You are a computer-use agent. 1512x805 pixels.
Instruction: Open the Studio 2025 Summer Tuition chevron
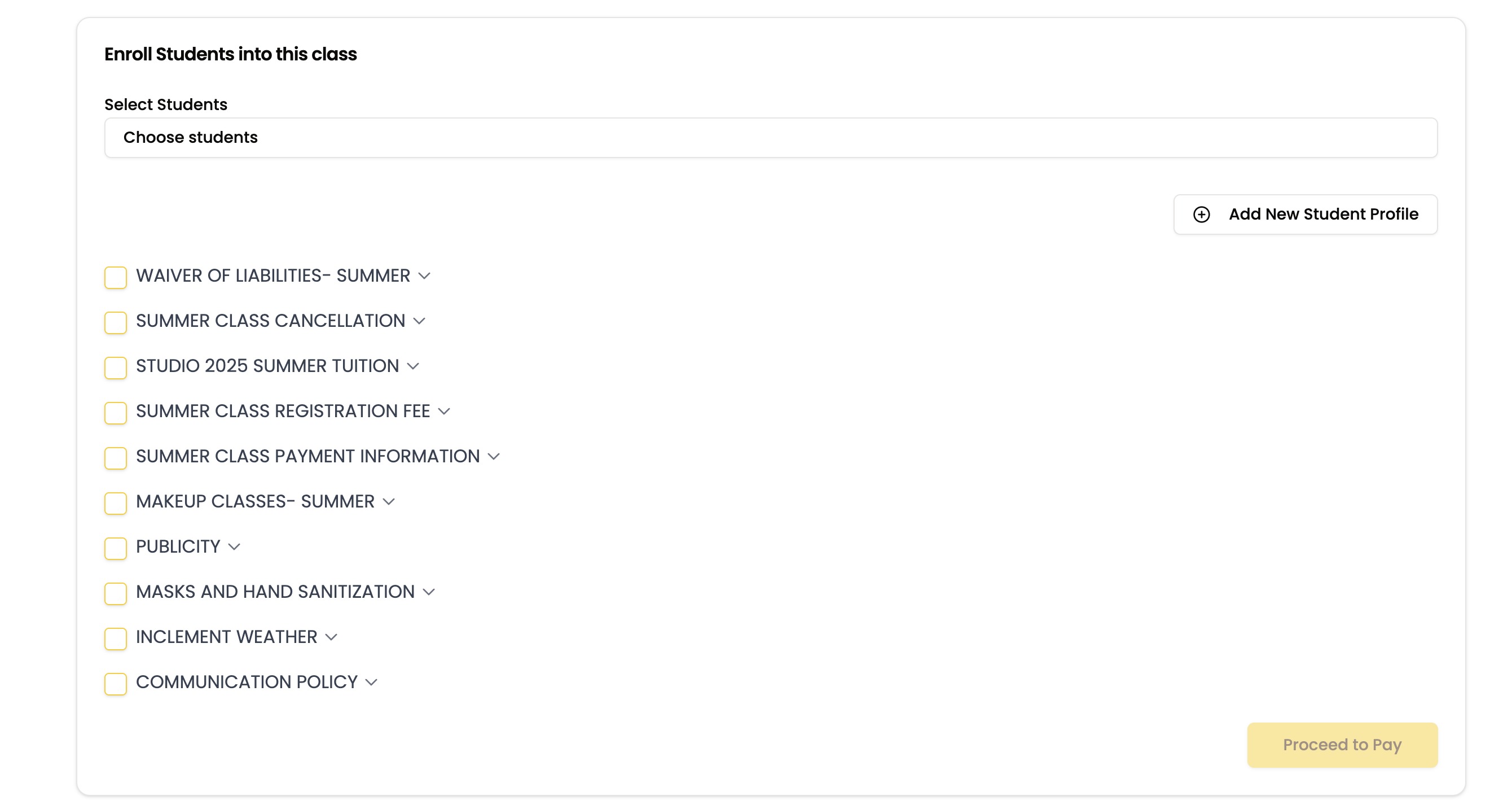pos(413,366)
